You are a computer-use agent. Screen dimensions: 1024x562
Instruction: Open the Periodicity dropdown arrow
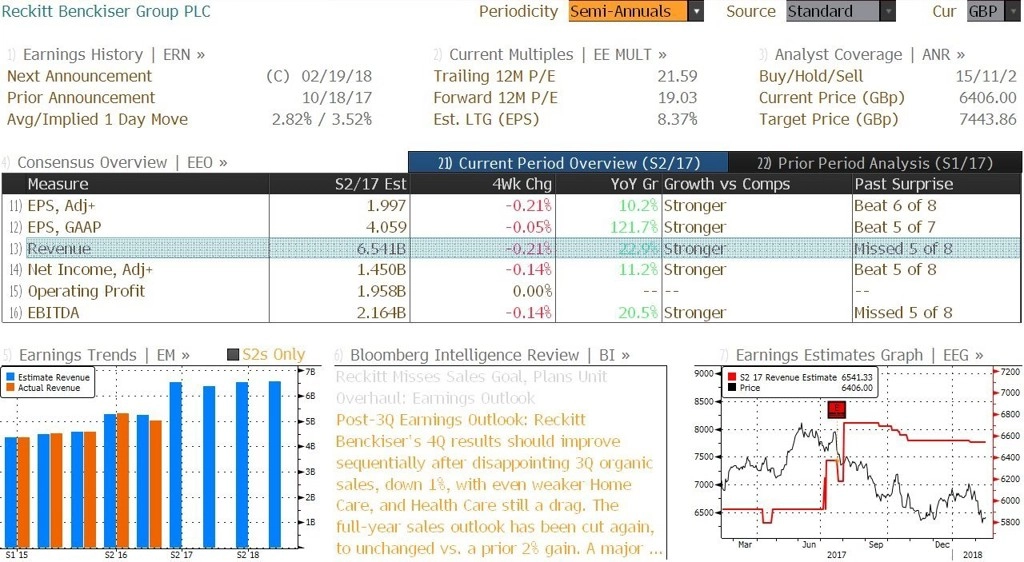coord(696,11)
